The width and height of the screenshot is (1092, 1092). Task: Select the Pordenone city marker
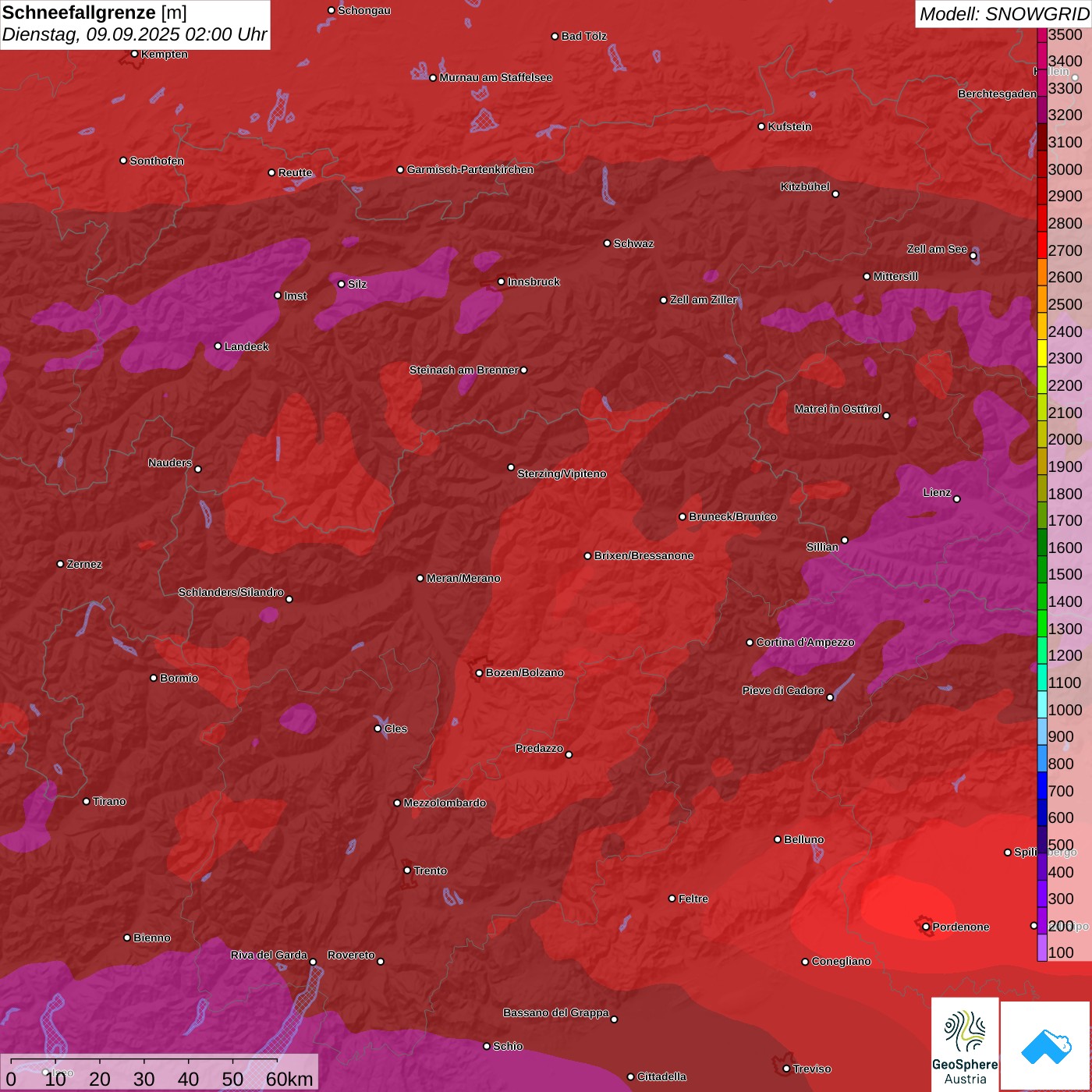click(x=926, y=927)
